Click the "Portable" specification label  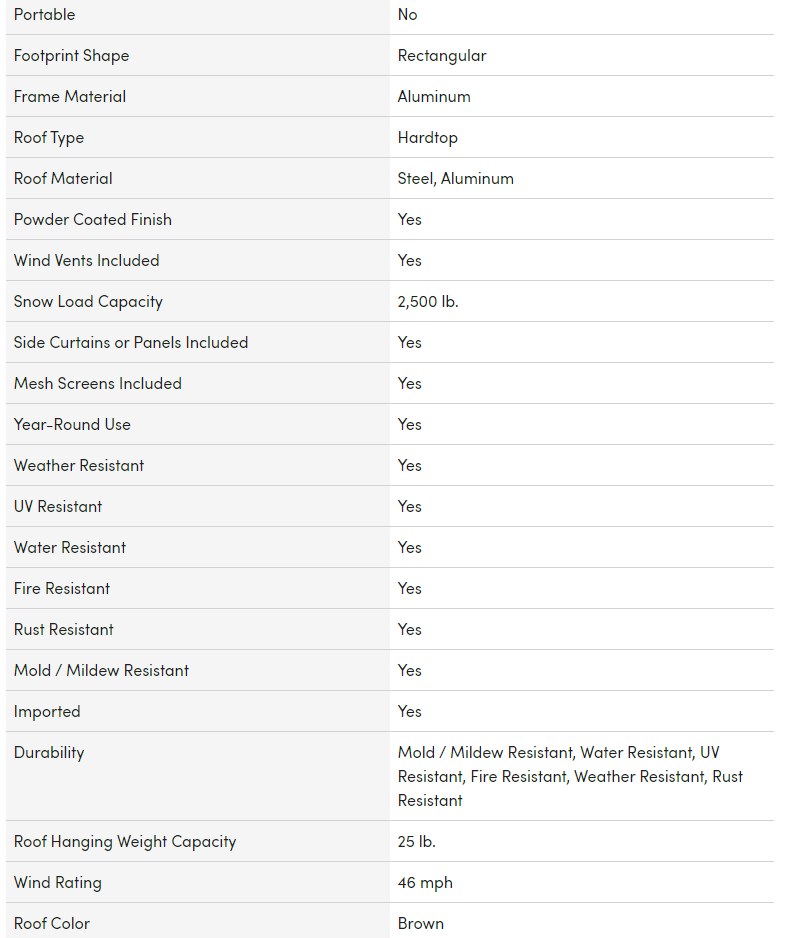44,15
